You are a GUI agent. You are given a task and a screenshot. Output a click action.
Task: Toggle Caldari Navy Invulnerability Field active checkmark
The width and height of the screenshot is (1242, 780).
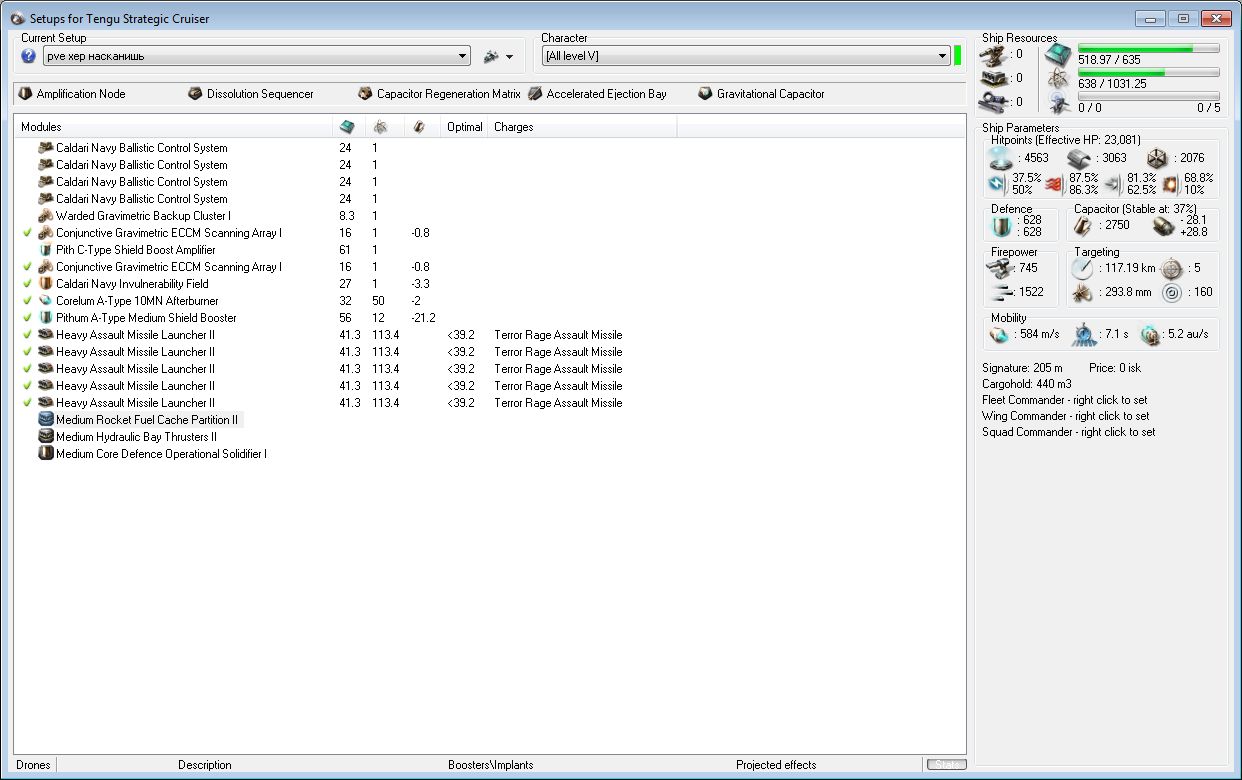(27, 284)
